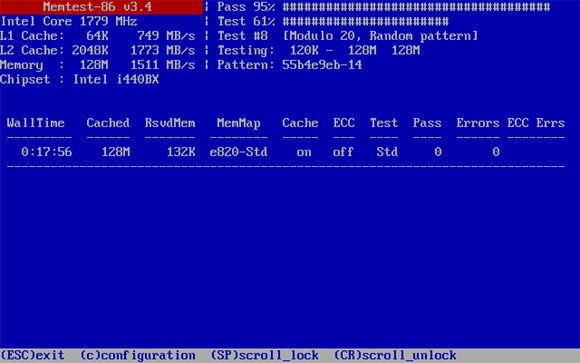Screen dimensions: 580x363
Task: Click the Chipset Intel i440BX line
Action: pyautogui.click(x=80, y=80)
